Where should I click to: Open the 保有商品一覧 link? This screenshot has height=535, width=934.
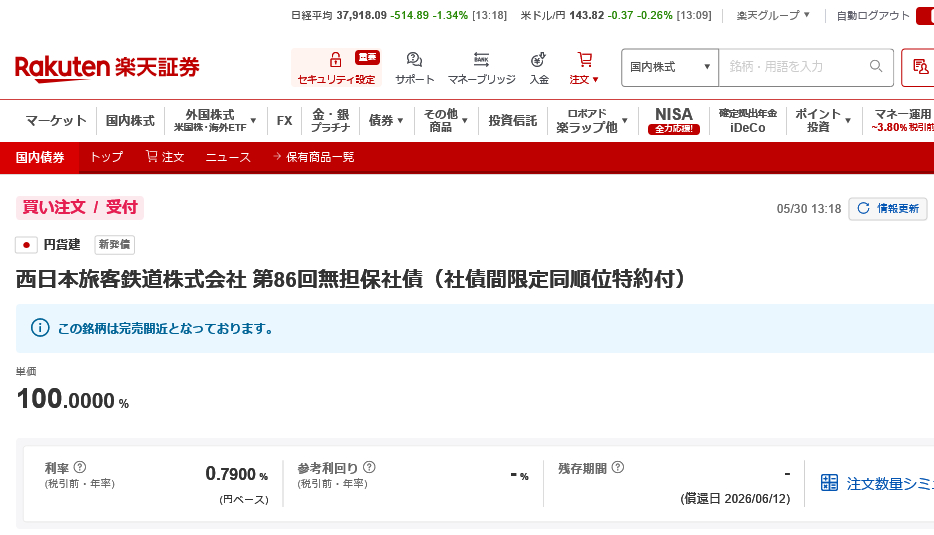pyautogui.click(x=314, y=157)
